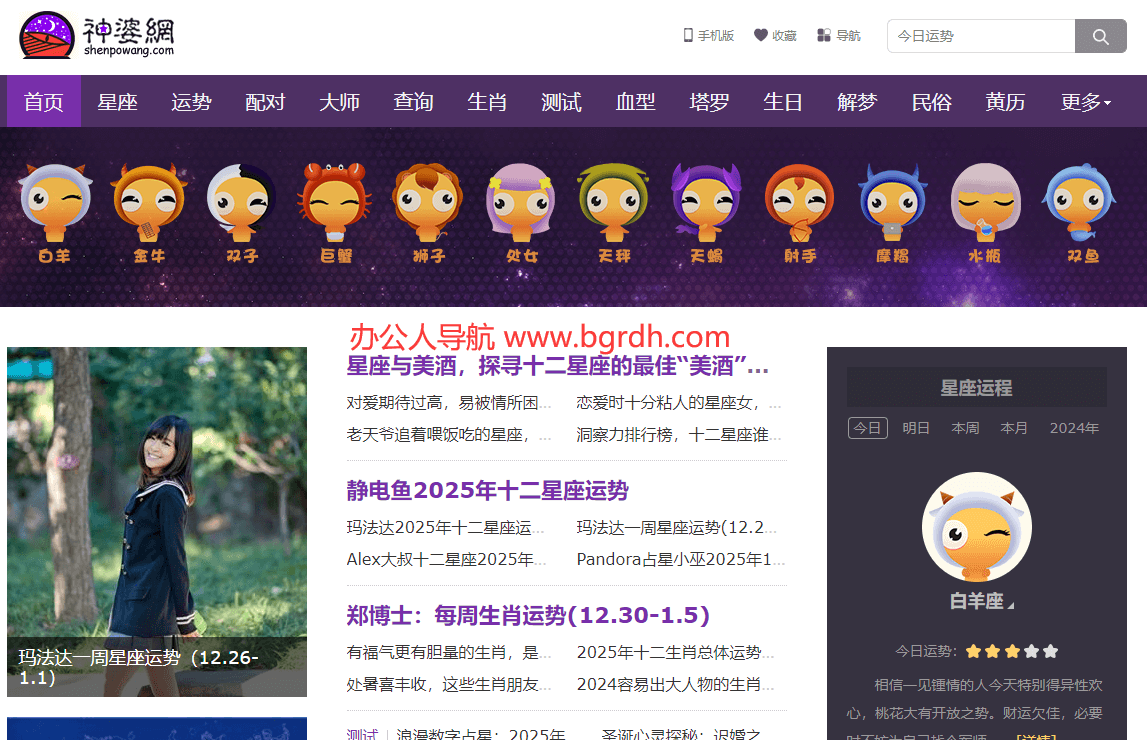Click the 收藏 heart icon

pos(762,34)
